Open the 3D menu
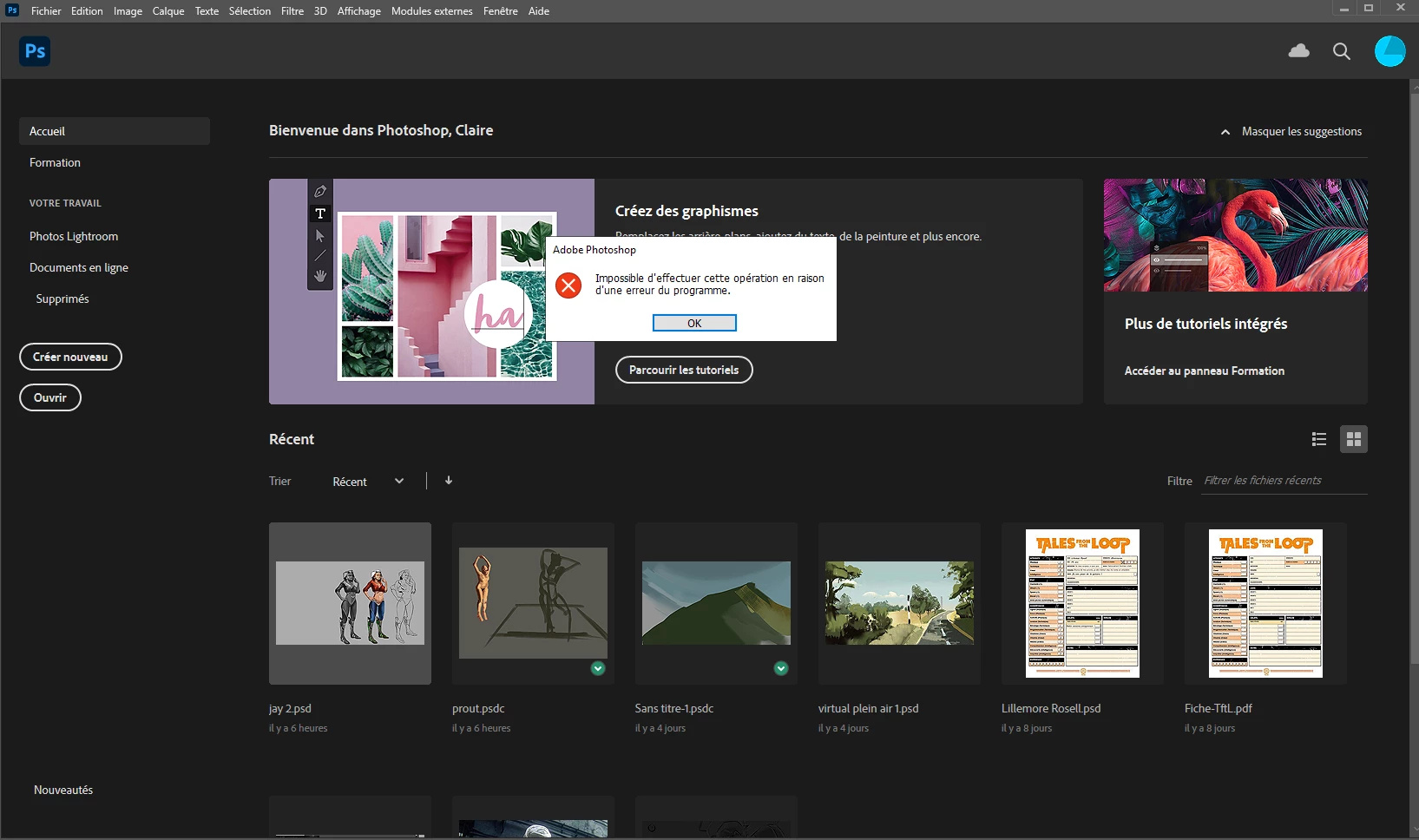 pyautogui.click(x=320, y=11)
